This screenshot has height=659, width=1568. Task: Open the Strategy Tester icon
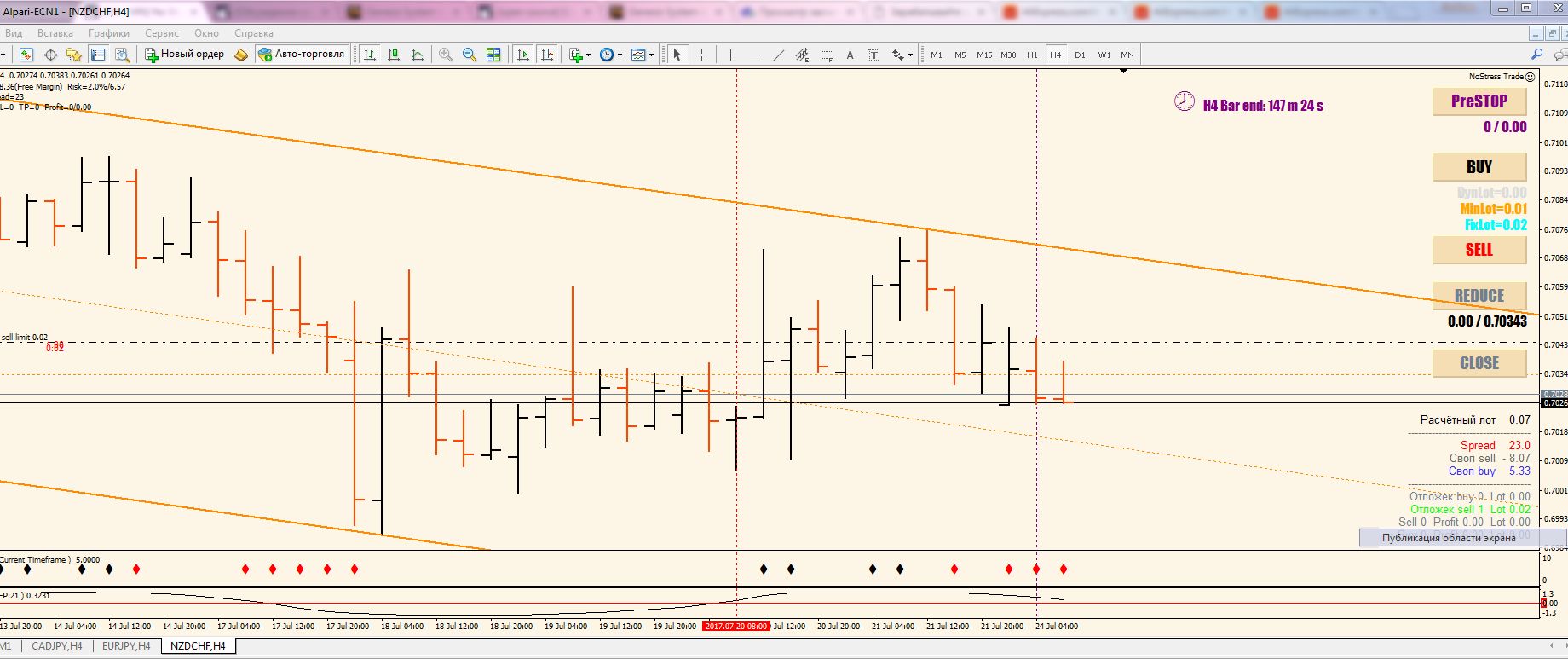(x=122, y=55)
